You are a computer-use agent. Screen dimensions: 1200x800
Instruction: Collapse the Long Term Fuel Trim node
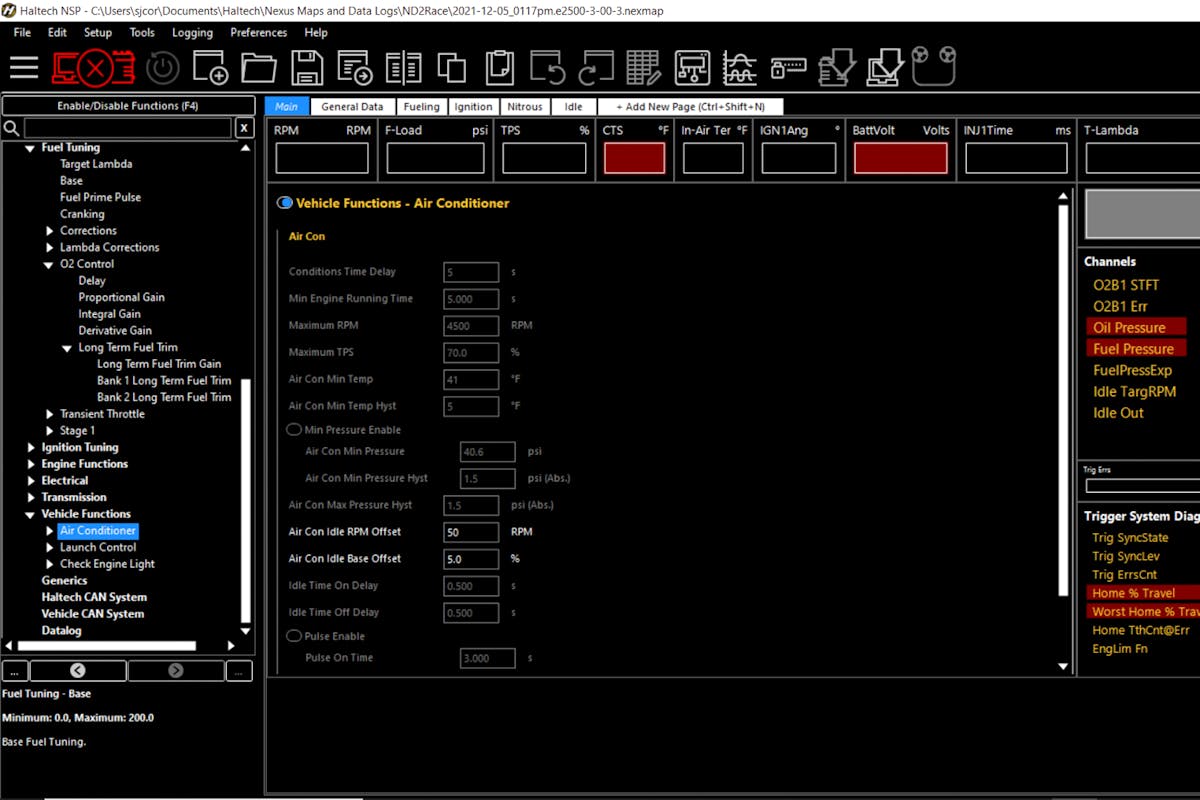[x=68, y=348]
